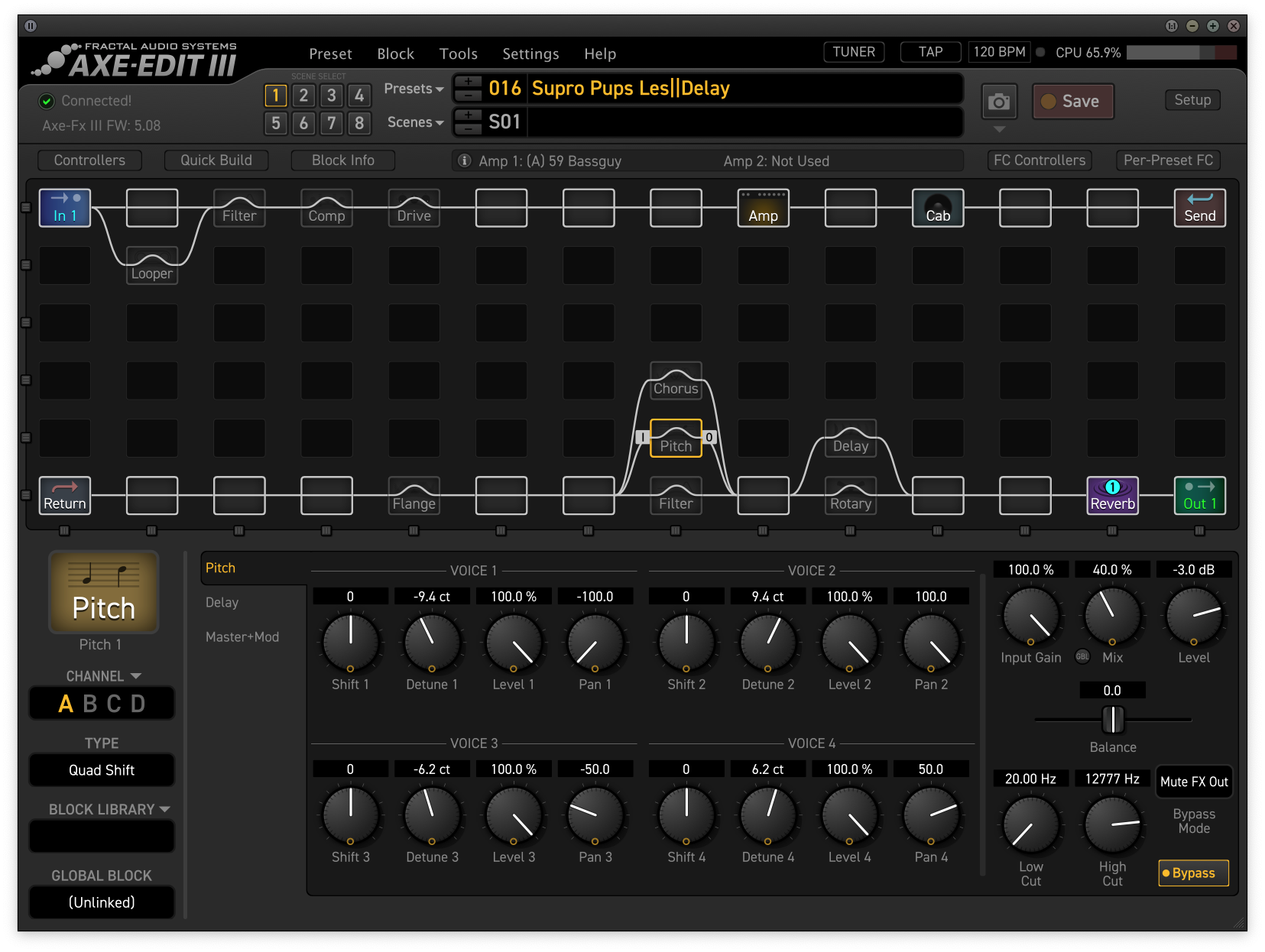1265x952 pixels.
Task: Expand the arrow below the camera icon
Action: (x=999, y=129)
